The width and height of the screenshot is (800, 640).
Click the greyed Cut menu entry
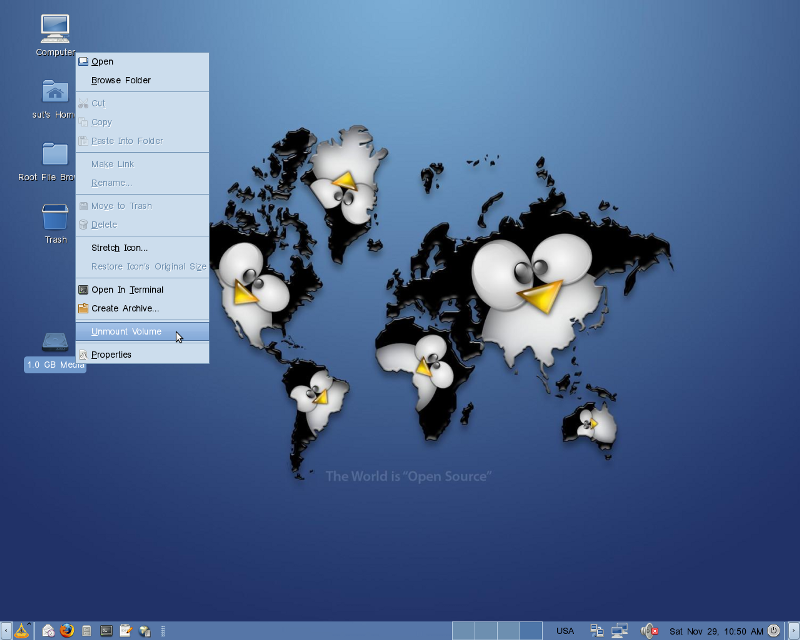[x=142, y=103]
